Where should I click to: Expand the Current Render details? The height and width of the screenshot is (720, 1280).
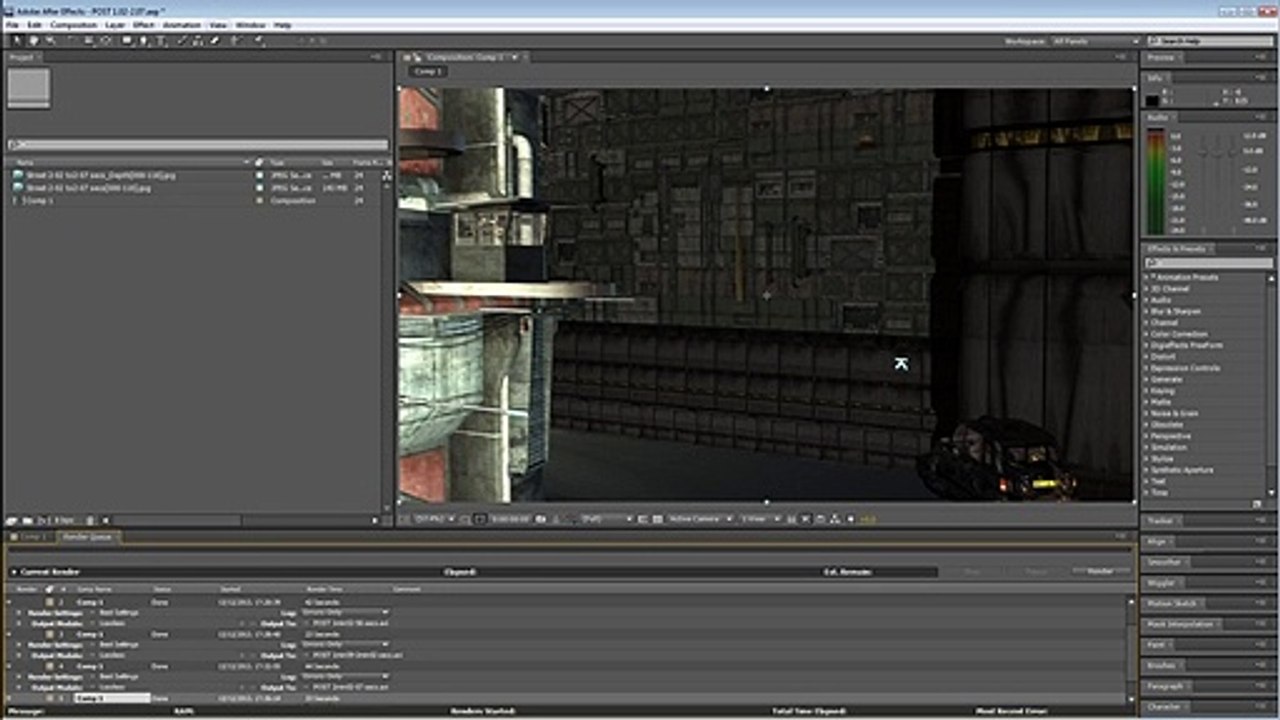(13, 572)
